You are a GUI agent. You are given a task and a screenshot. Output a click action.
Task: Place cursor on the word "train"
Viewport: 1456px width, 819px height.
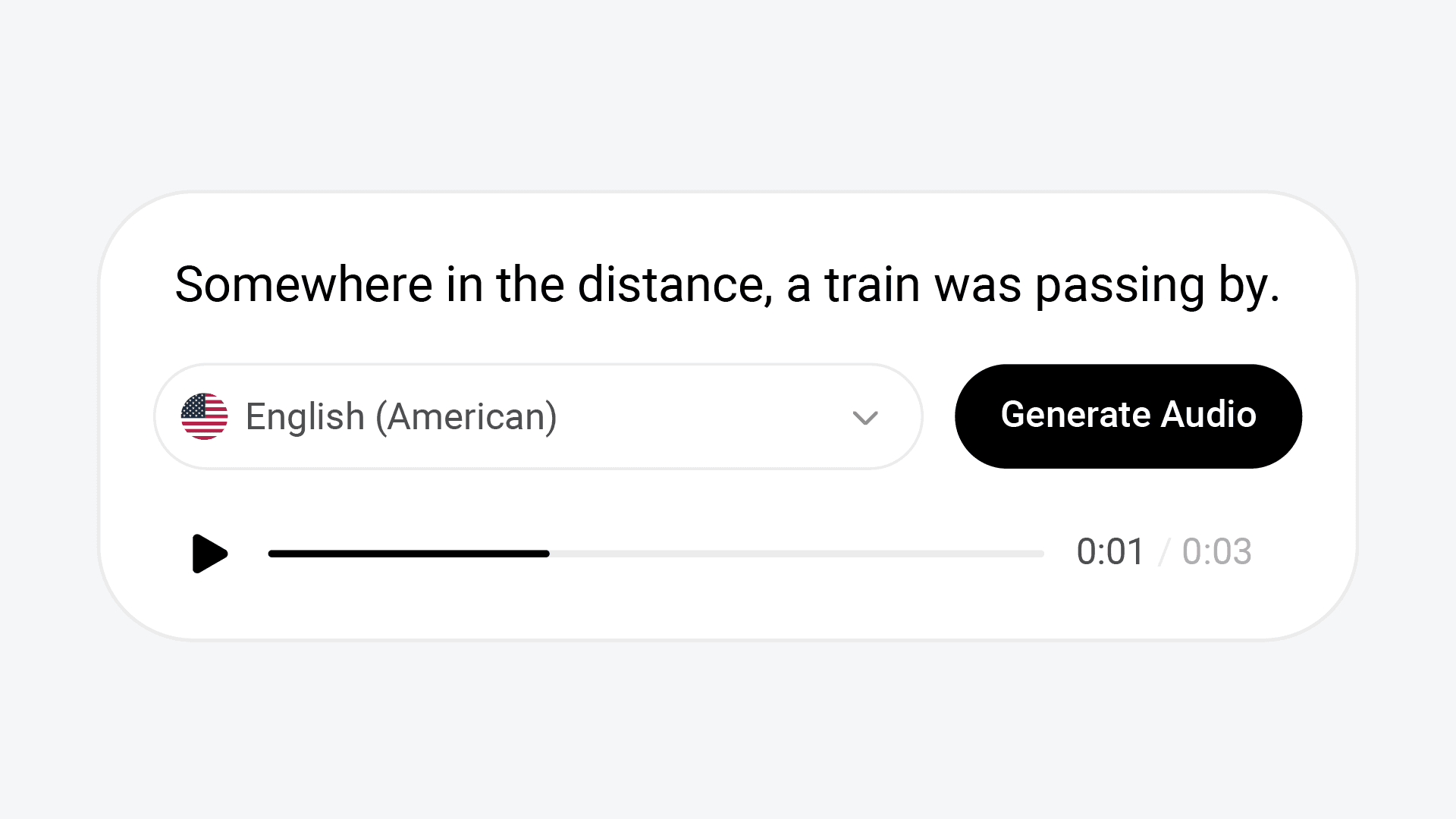pyautogui.click(x=872, y=285)
